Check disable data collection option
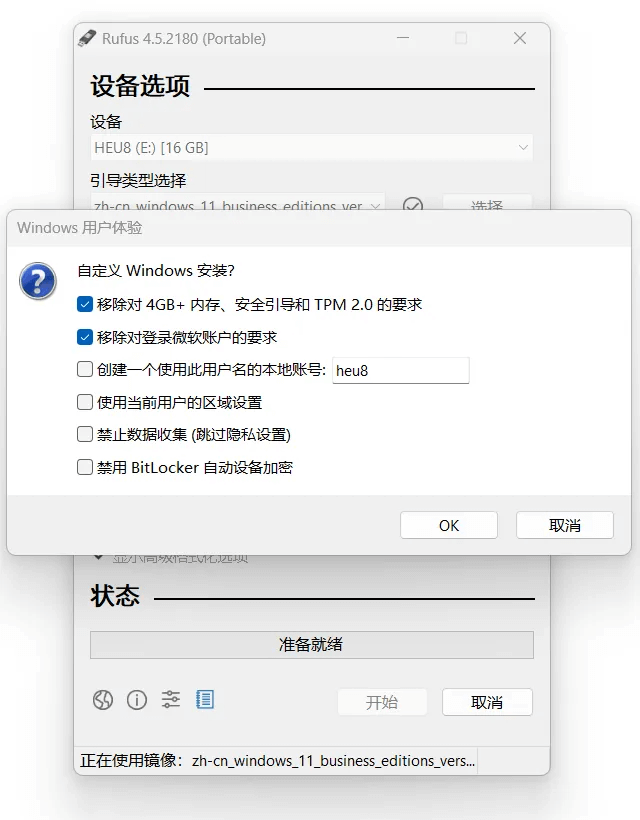Image resolution: width=640 pixels, height=820 pixels. click(85, 434)
